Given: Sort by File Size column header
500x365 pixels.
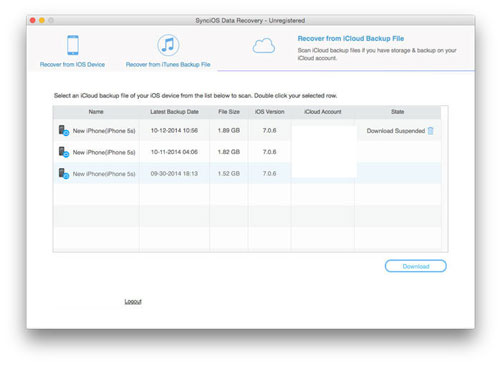Looking at the screenshot, I should 229,112.
